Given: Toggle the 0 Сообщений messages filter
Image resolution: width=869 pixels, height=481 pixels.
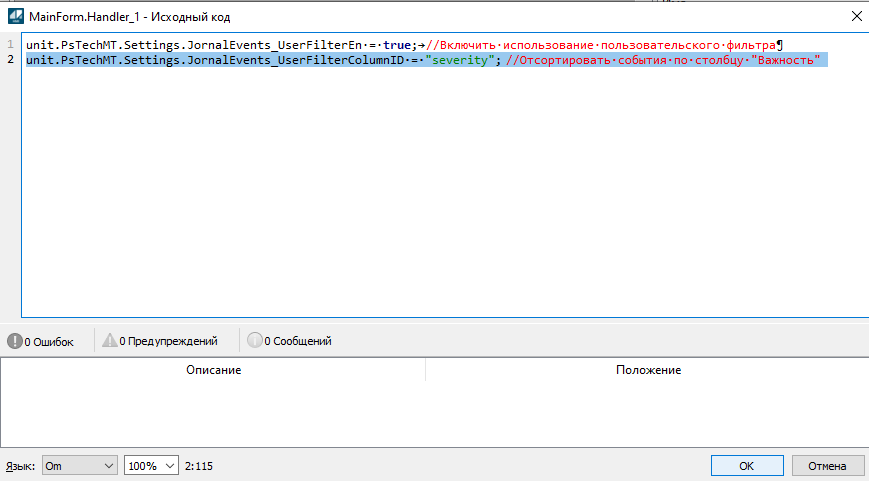Looking at the screenshot, I should tap(290, 341).
